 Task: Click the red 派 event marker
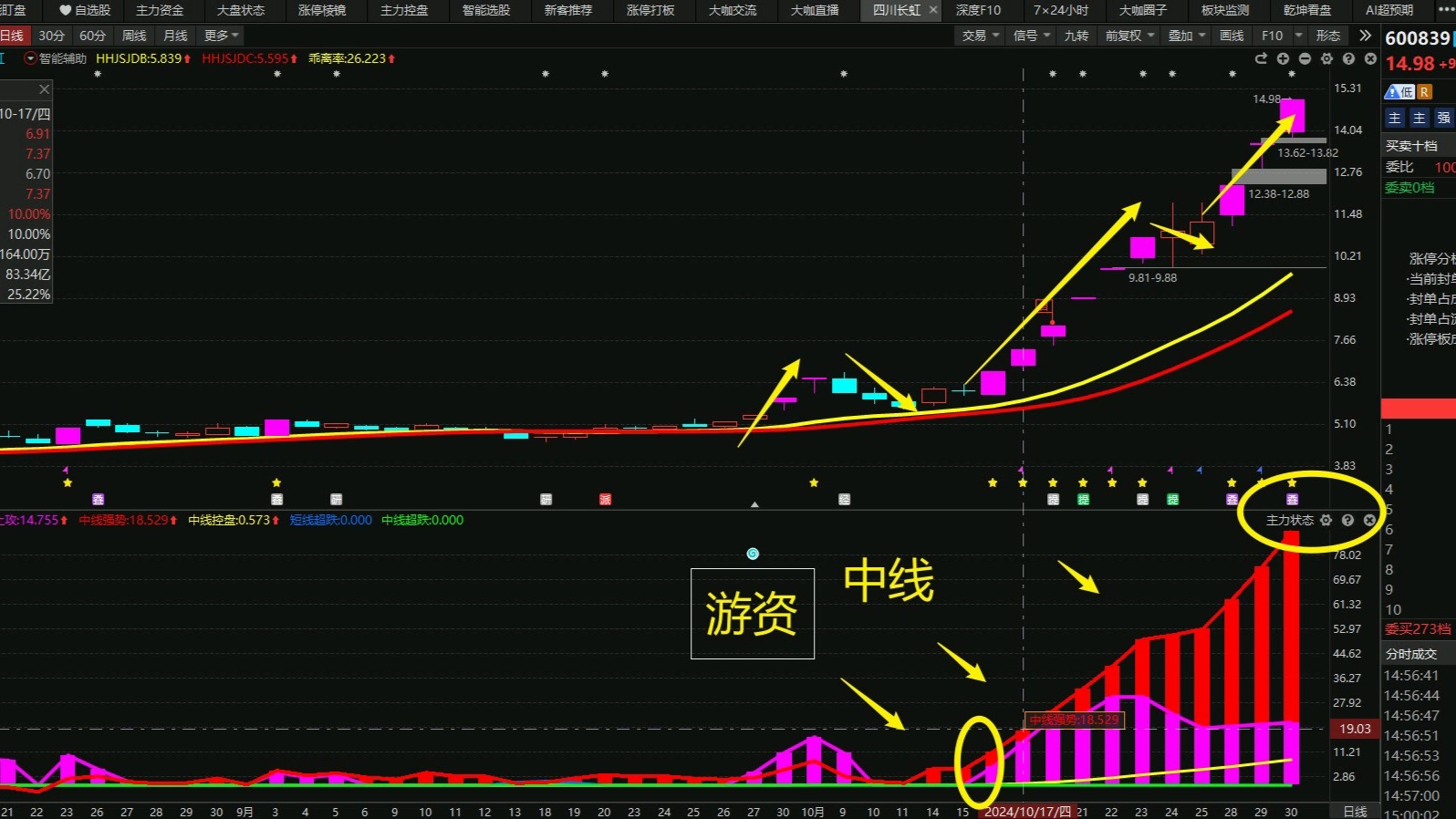pos(605,500)
